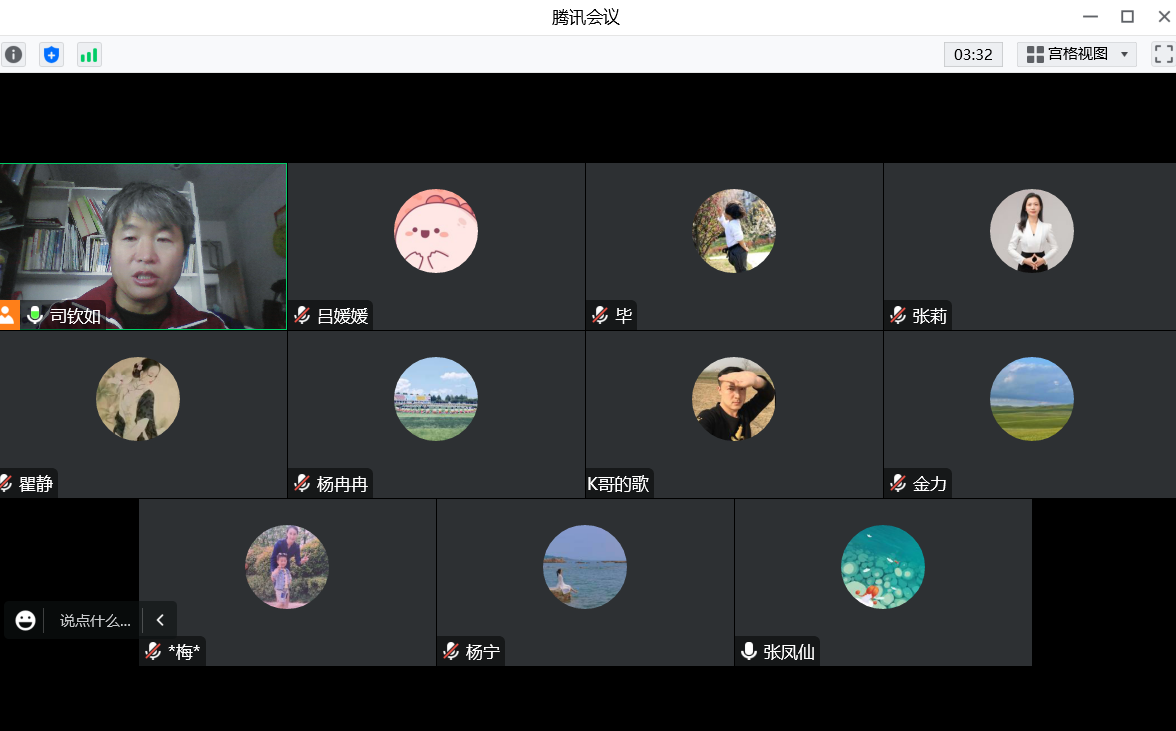
Task: Toggle muted mic icon beside 杨宁
Action: point(451,652)
